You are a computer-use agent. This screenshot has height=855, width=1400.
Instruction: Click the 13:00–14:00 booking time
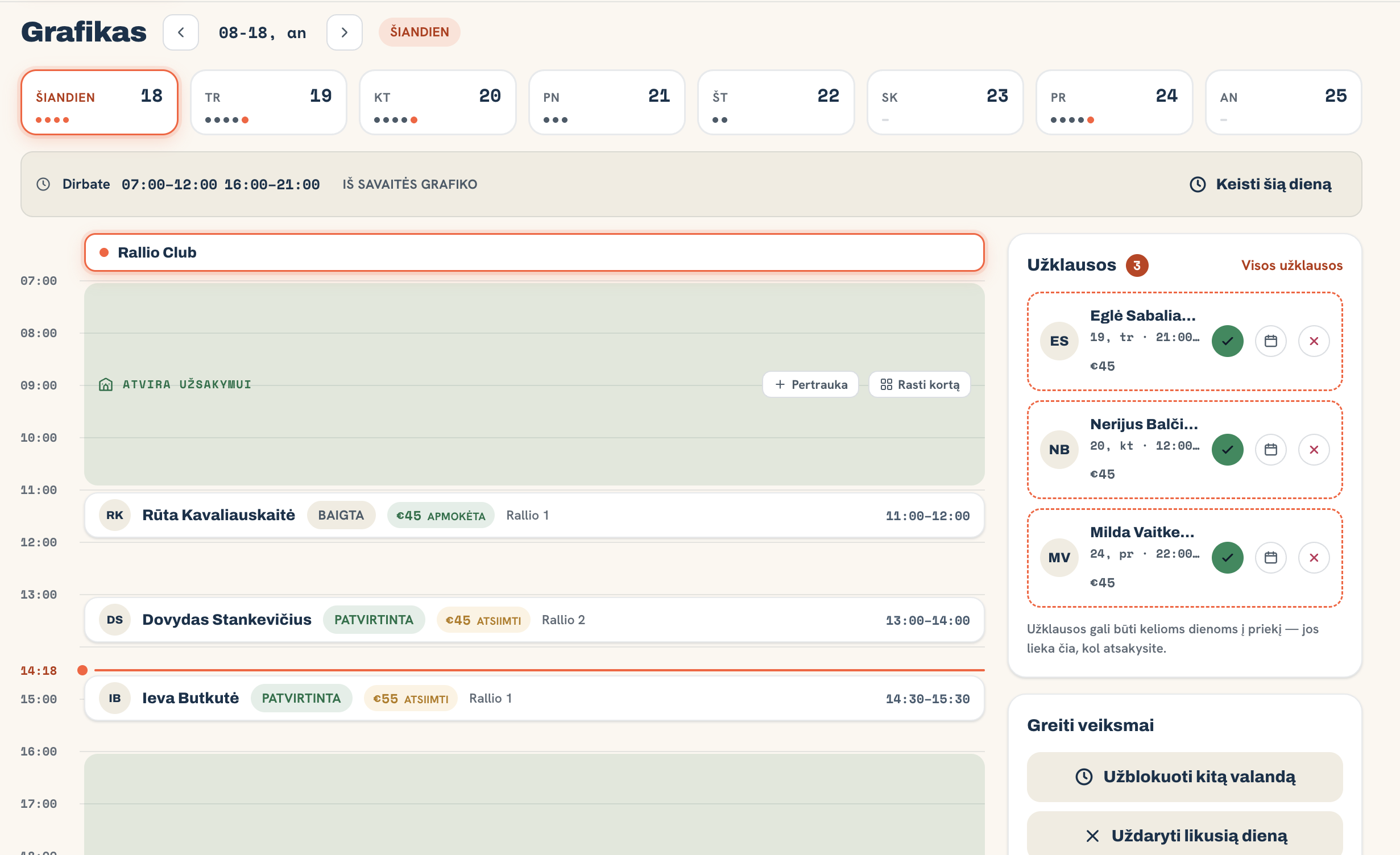[x=927, y=620]
